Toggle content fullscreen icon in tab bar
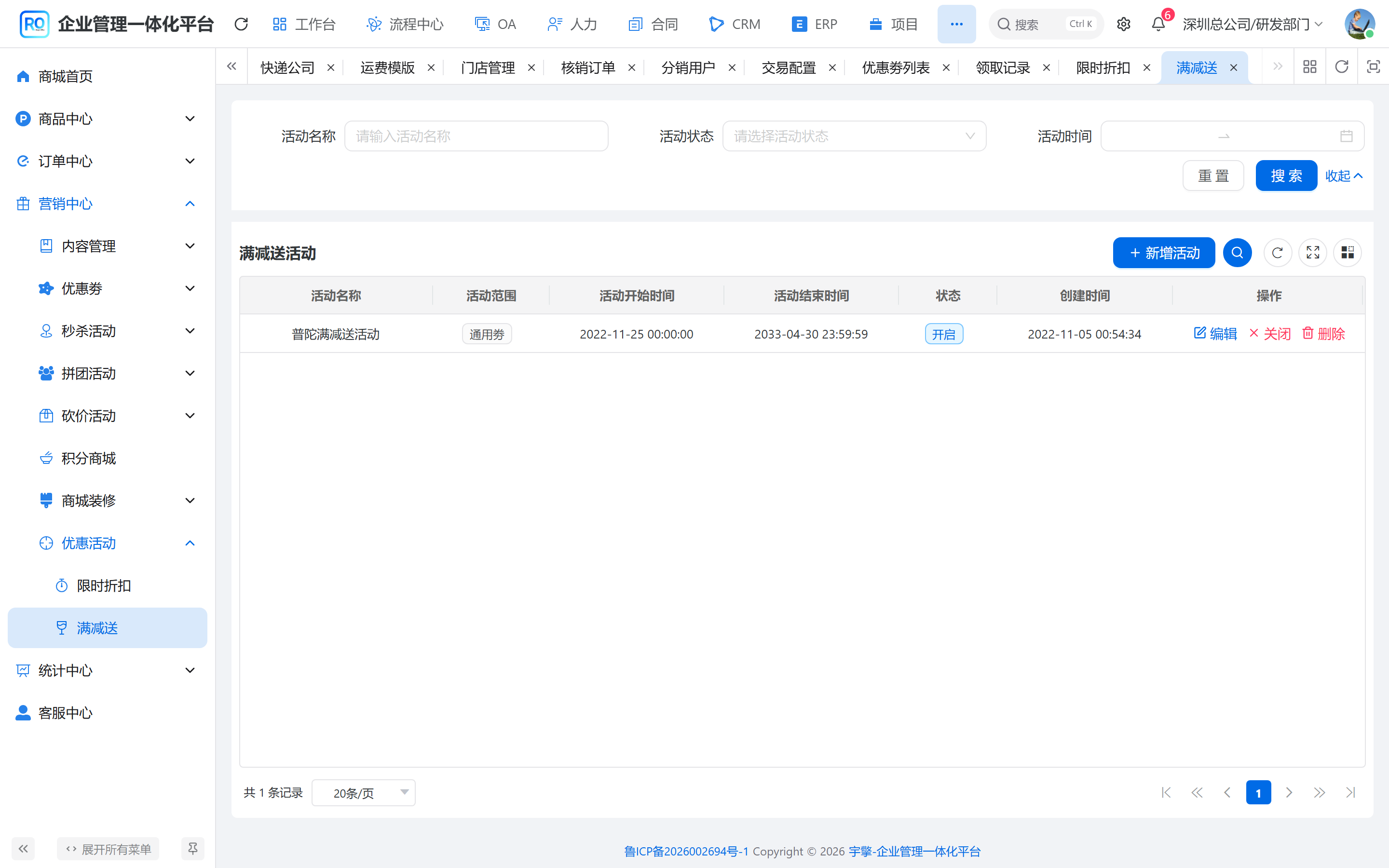The width and height of the screenshot is (1389, 868). pos(1373,67)
